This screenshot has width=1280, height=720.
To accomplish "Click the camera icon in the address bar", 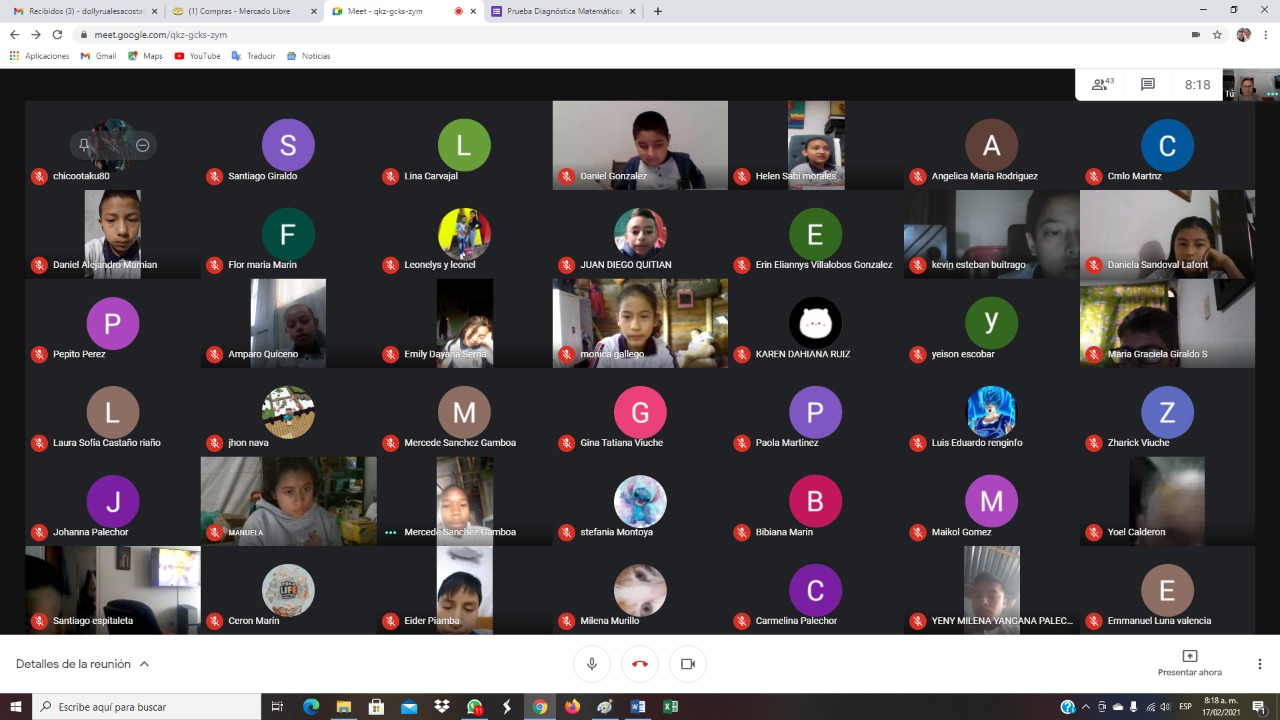I will (1195, 34).
